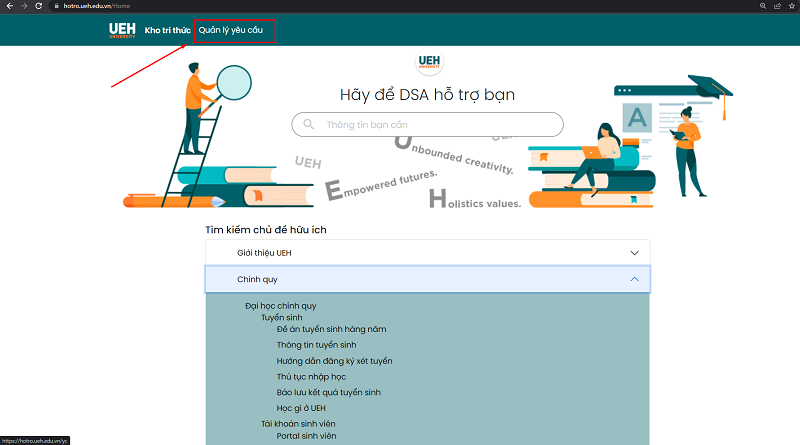Open Hướng dẫn đăng ký xét tuyển
Image resolution: width=800 pixels, height=445 pixels.
click(335, 361)
